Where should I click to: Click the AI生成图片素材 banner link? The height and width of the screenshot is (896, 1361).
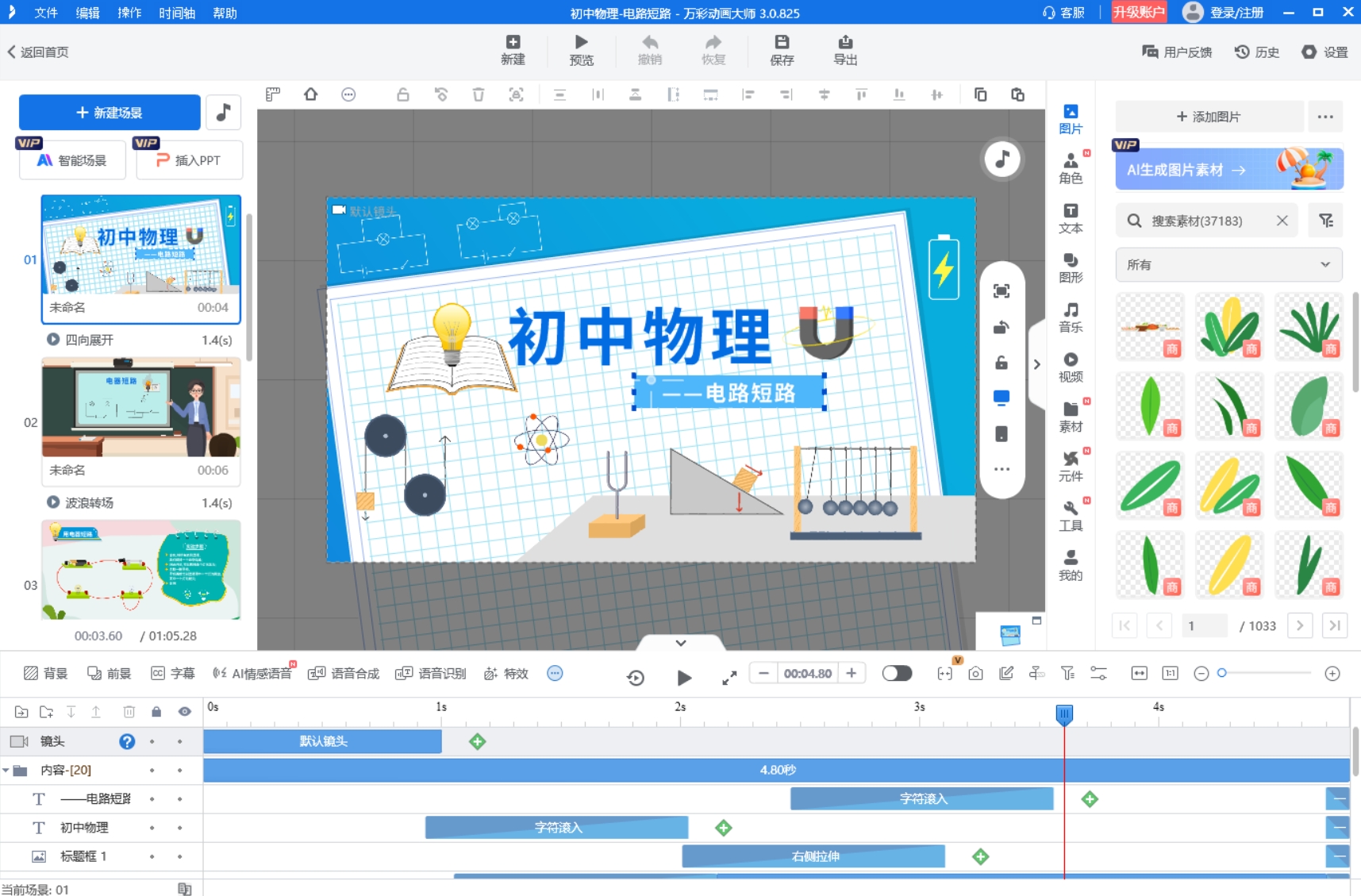pyautogui.click(x=1225, y=169)
